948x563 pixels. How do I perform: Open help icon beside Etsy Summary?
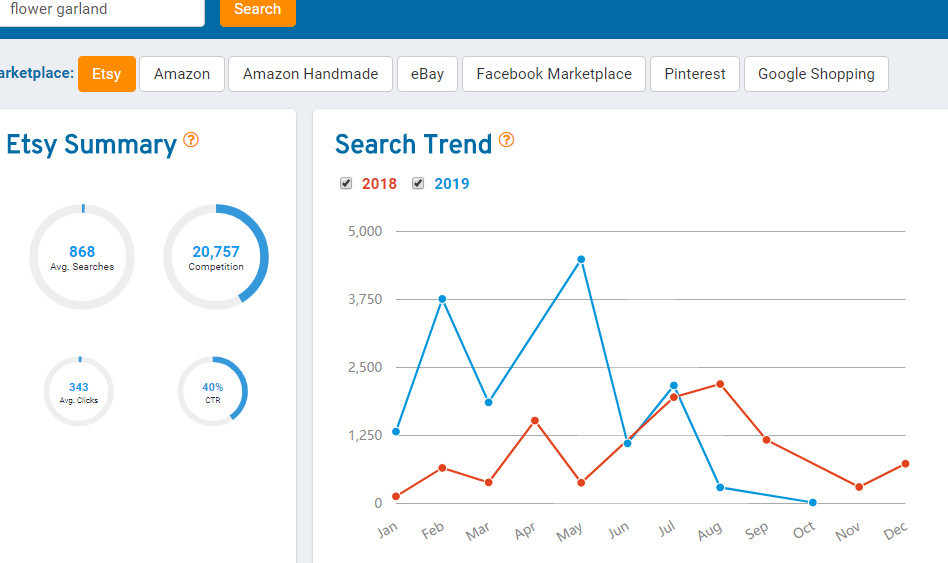tap(191, 140)
